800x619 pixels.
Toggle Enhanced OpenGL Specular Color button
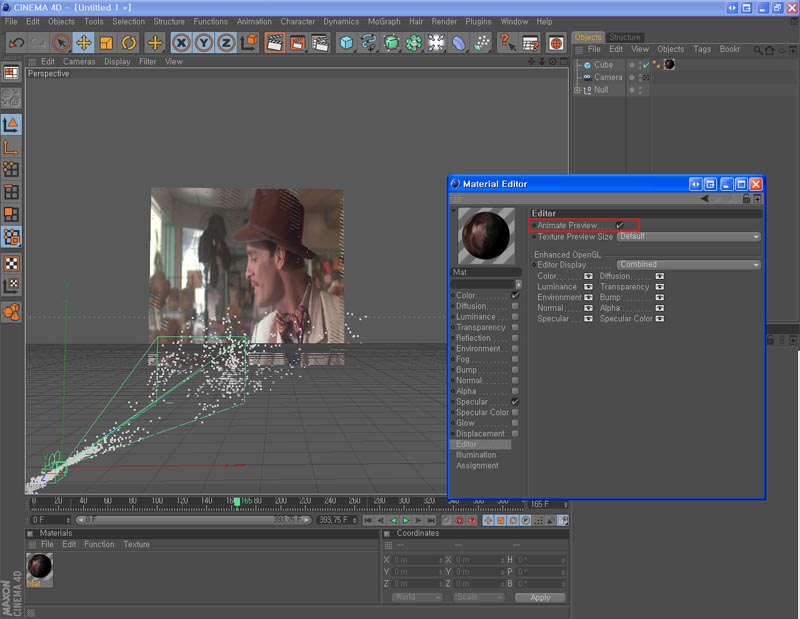(x=660, y=319)
